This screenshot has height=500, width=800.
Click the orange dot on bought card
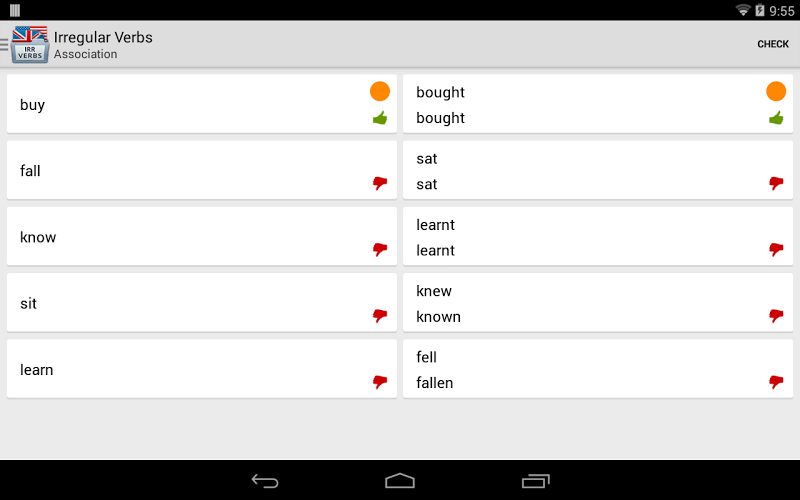point(776,92)
